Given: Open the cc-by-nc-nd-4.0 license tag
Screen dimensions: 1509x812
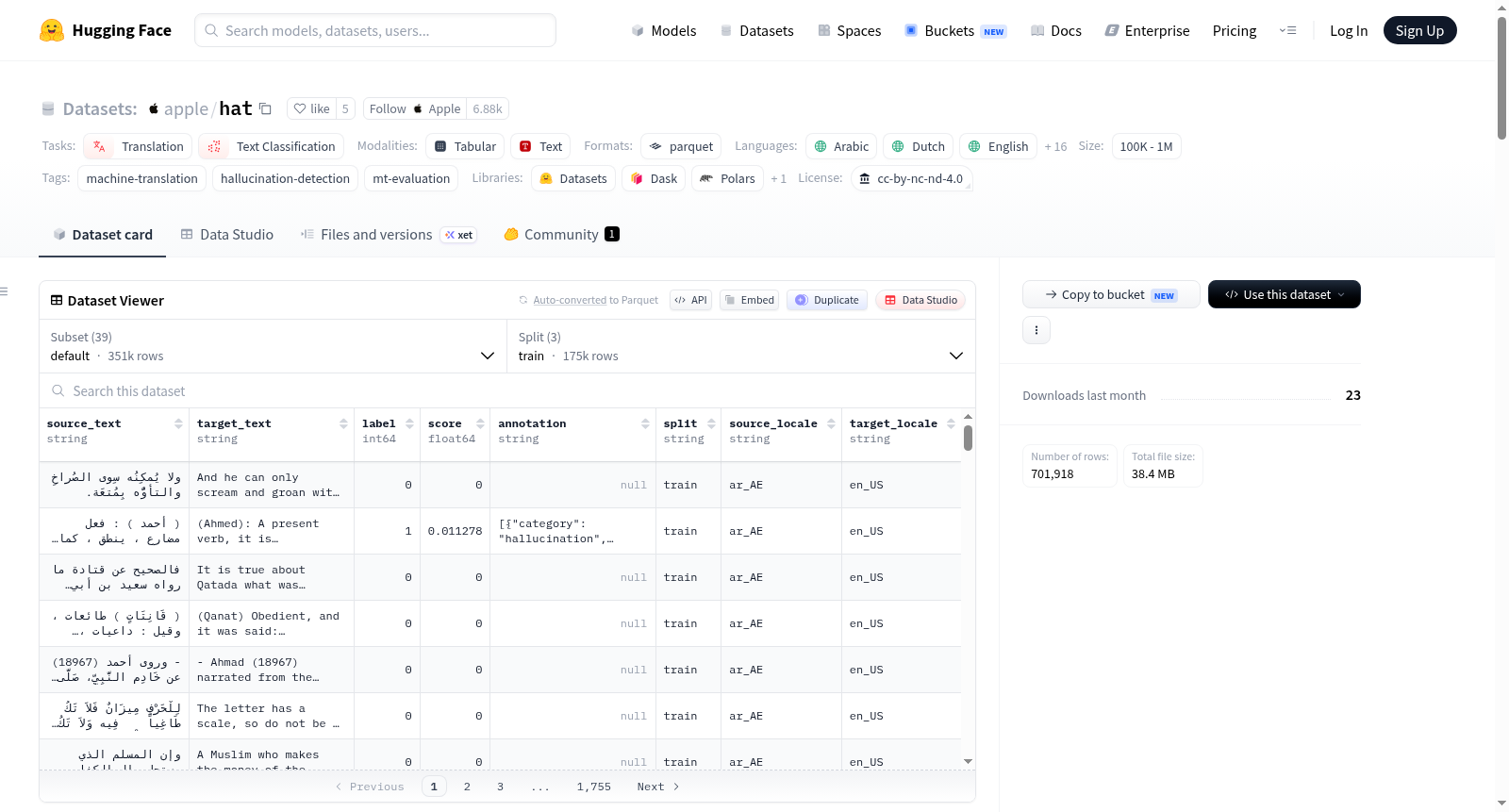Looking at the screenshot, I should pyautogui.click(x=911, y=178).
